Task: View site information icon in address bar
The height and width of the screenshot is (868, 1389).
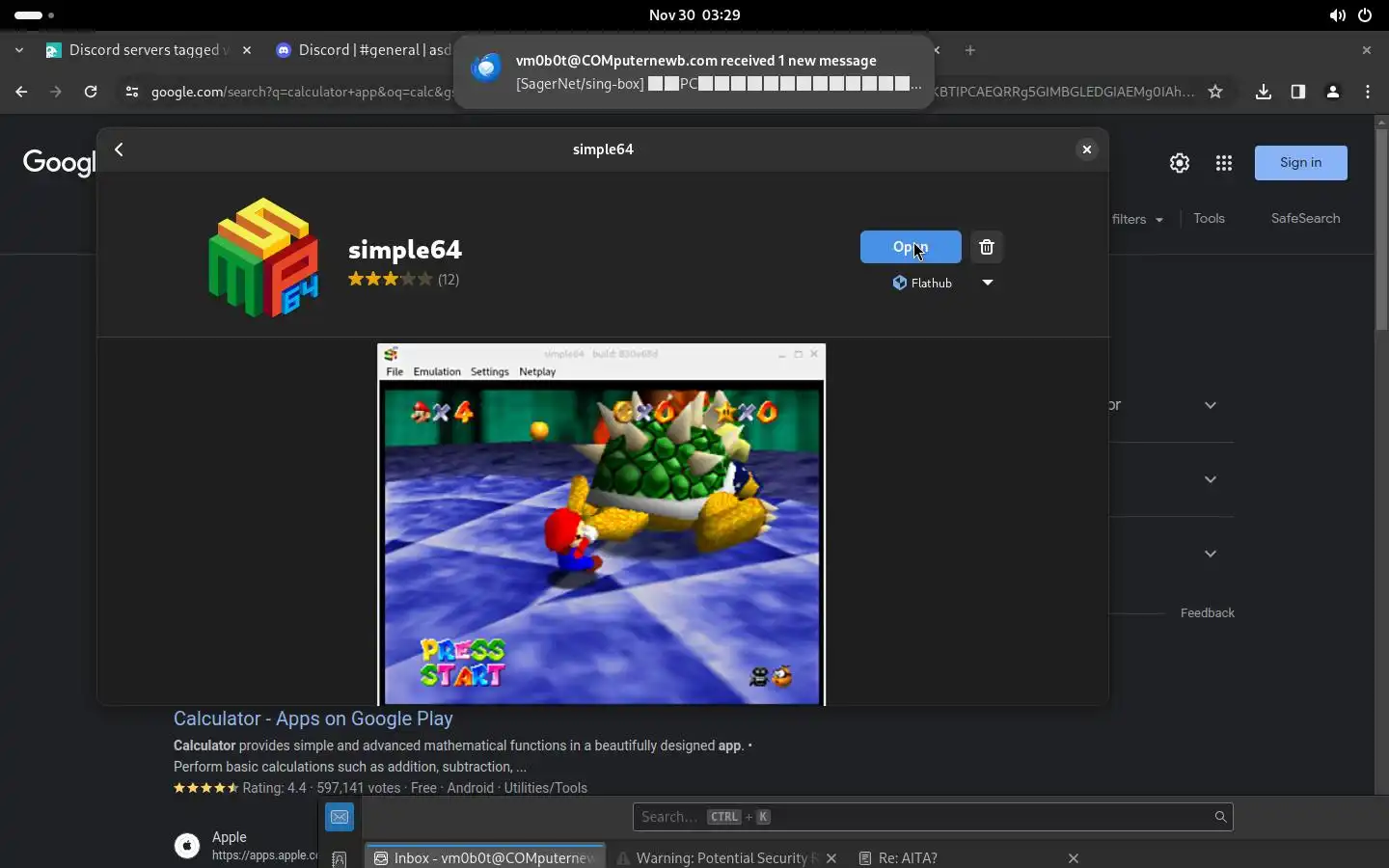Action: coord(132,92)
